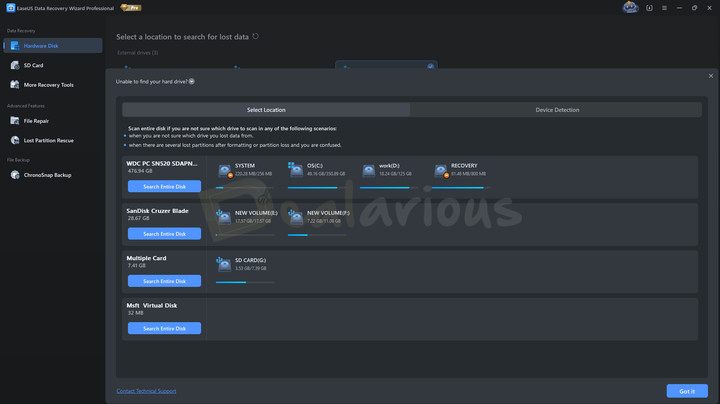Search Entire Disk for Msft Virtual Disk
This screenshot has height=404, width=720.
[x=164, y=328]
